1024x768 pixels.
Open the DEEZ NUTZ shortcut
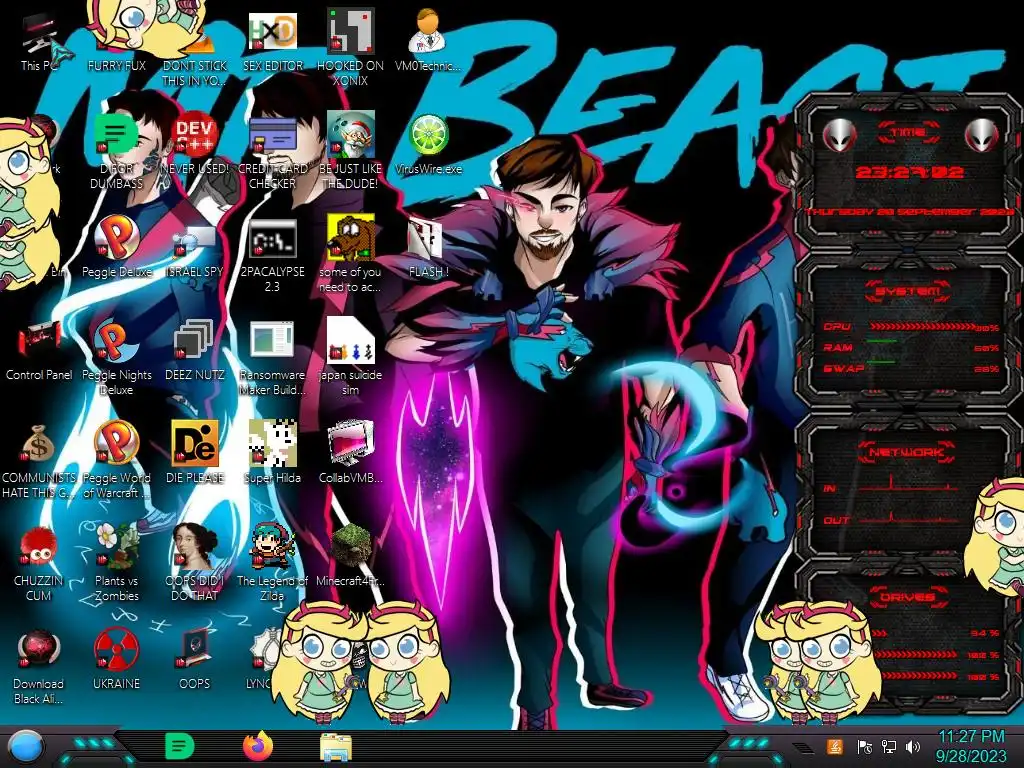[x=194, y=350]
